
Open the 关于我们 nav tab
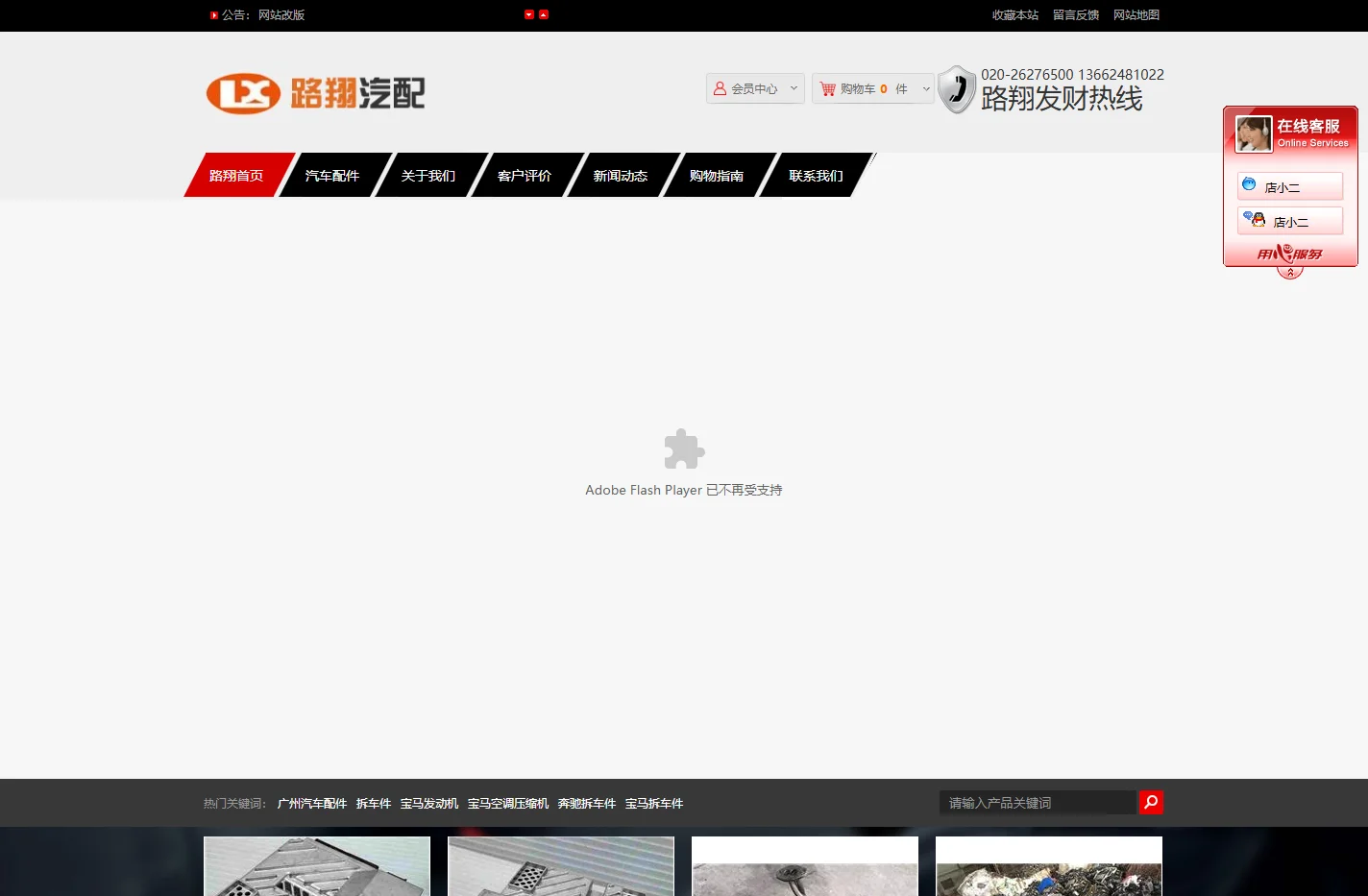click(428, 175)
